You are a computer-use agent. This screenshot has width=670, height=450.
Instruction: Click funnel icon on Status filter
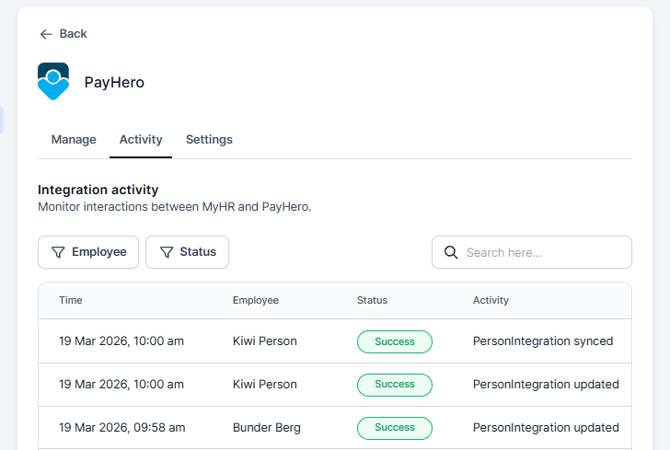(x=167, y=253)
